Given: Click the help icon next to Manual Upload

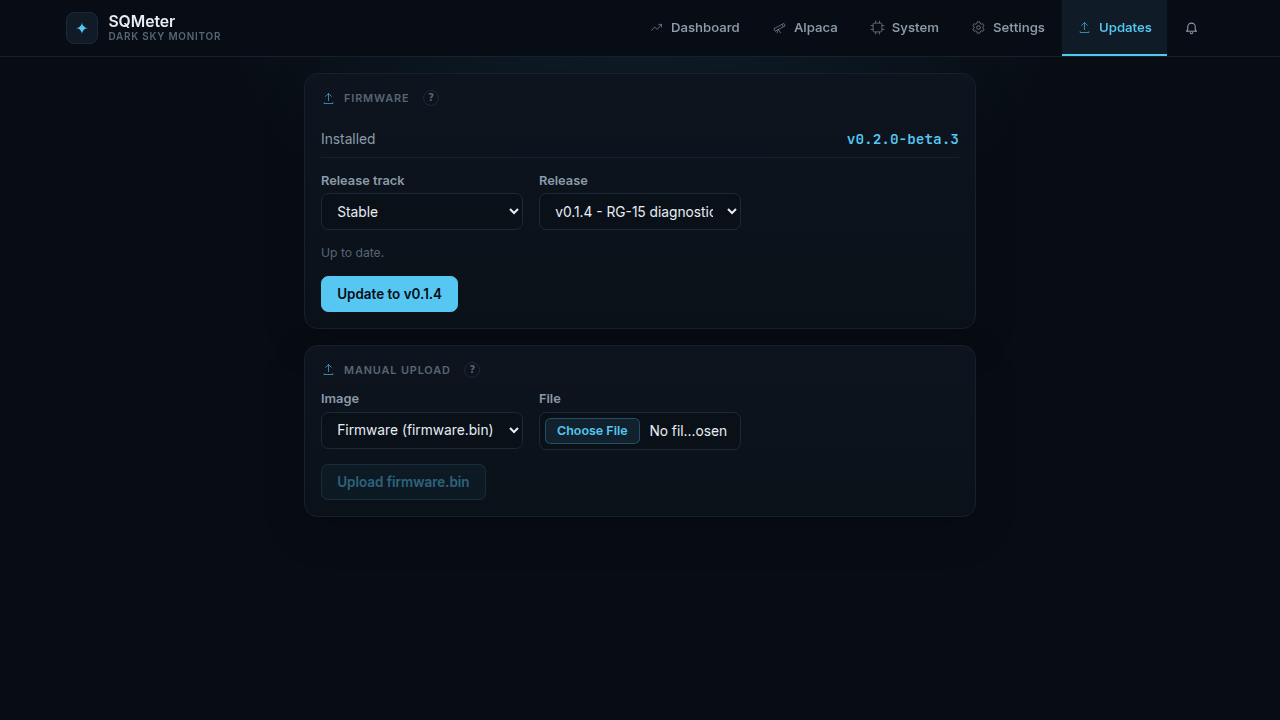Looking at the screenshot, I should click(472, 370).
